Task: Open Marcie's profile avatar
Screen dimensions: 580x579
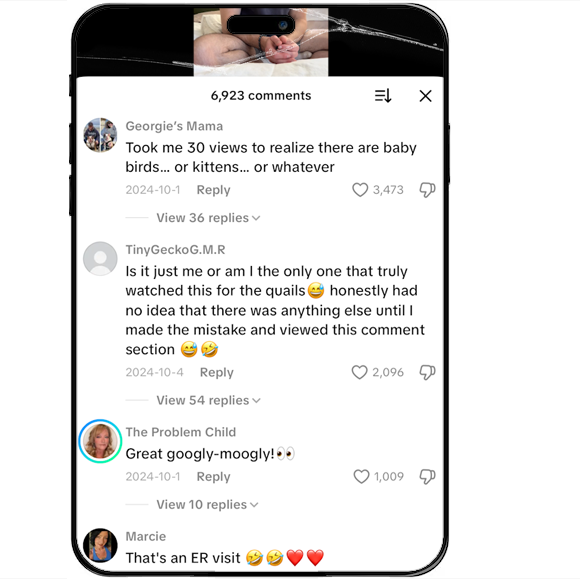Action: coord(100,545)
